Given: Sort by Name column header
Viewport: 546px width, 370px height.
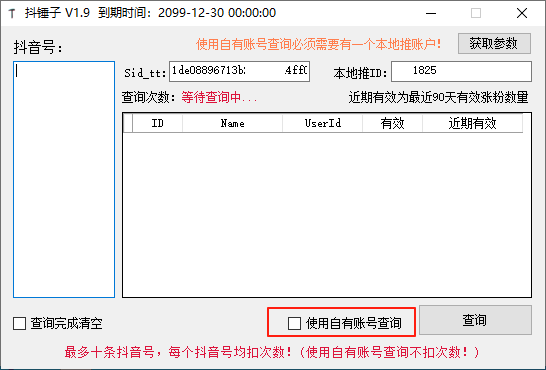Looking at the screenshot, I should [232, 123].
